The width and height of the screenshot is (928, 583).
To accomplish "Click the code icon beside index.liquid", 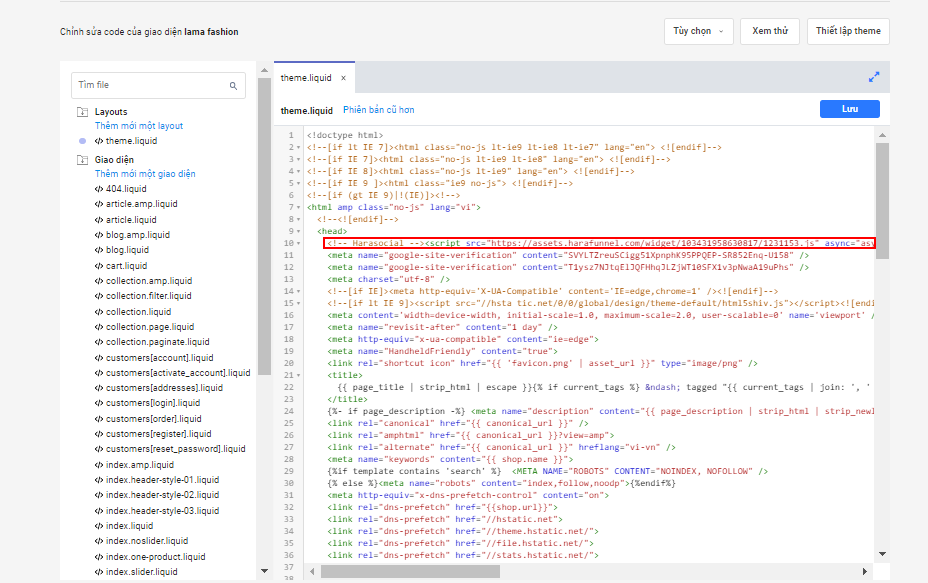I will tap(99, 526).
